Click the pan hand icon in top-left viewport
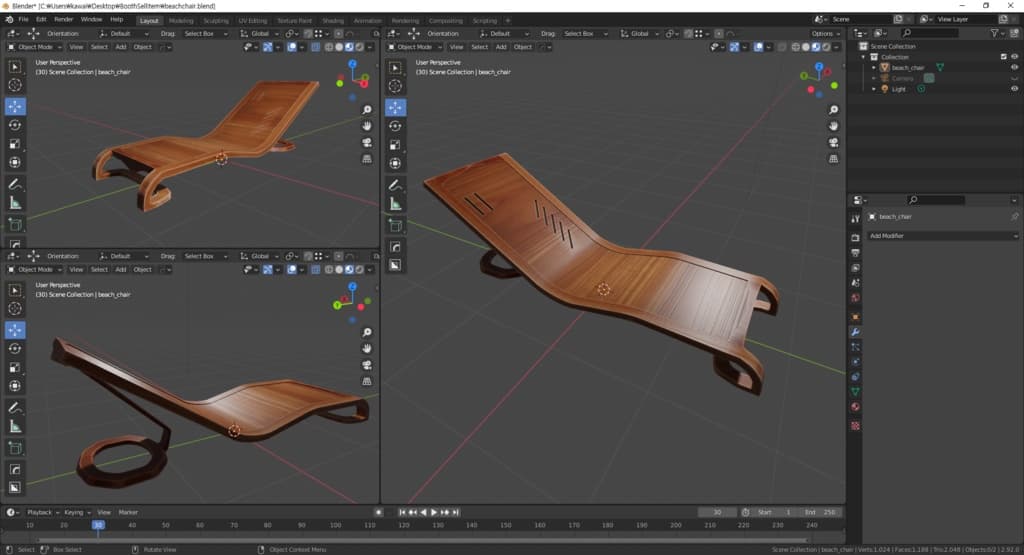Image resolution: width=1024 pixels, height=555 pixels. point(367,126)
